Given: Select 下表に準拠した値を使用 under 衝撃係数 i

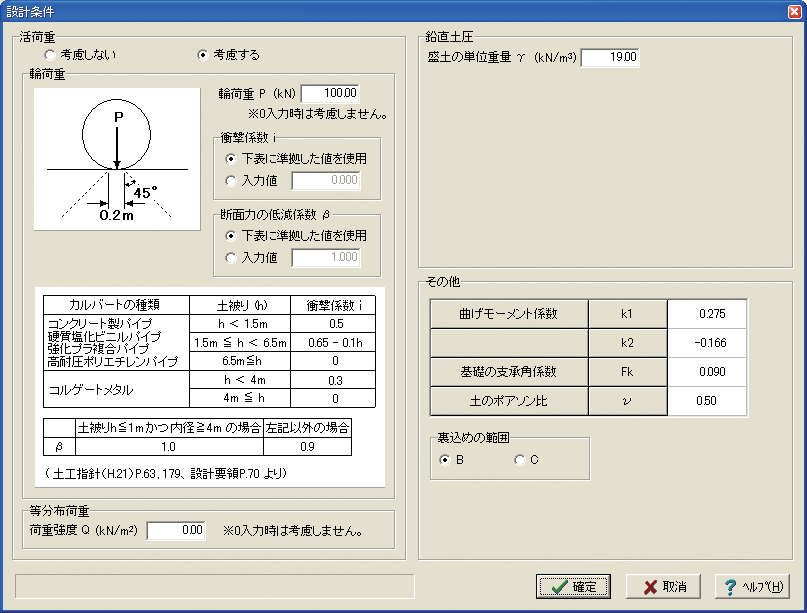Looking at the screenshot, I should pyautogui.click(x=296, y=159).
